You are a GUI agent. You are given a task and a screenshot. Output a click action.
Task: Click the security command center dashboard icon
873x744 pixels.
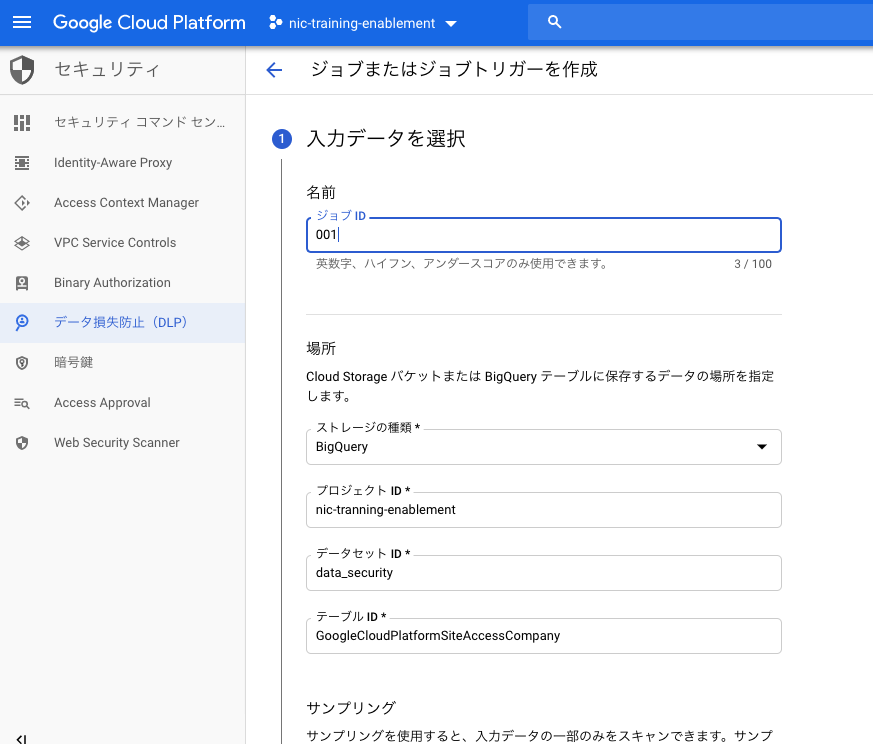click(22, 123)
